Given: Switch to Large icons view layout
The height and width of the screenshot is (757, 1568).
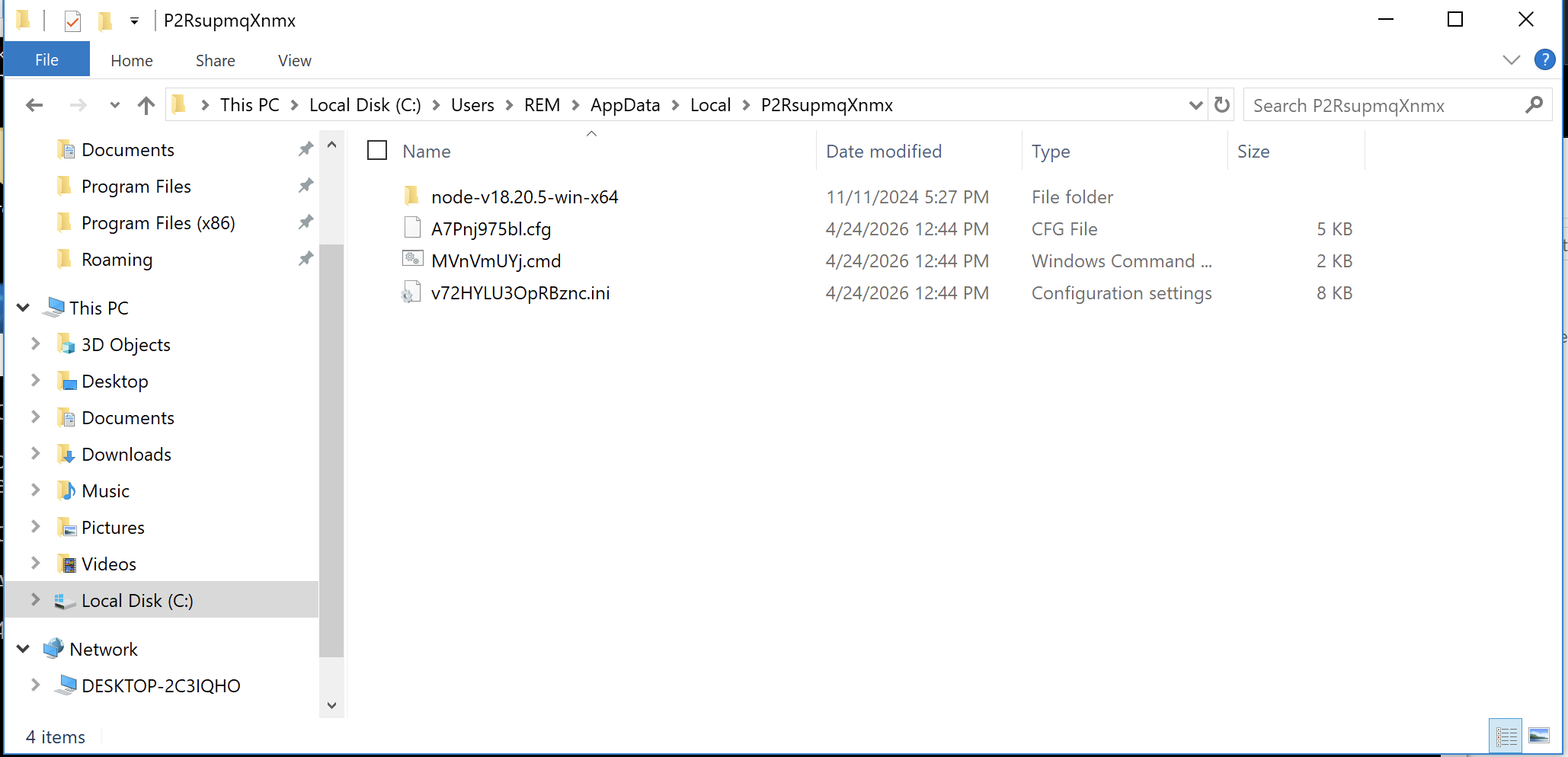Looking at the screenshot, I should click(x=1539, y=736).
